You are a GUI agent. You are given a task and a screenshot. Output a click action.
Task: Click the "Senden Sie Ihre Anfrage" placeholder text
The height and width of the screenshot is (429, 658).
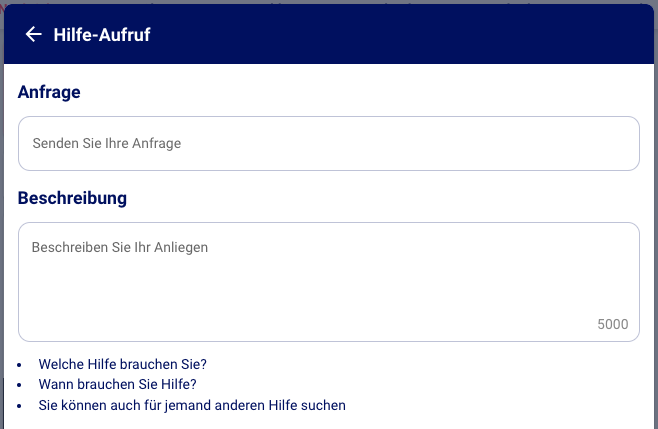pos(107,144)
